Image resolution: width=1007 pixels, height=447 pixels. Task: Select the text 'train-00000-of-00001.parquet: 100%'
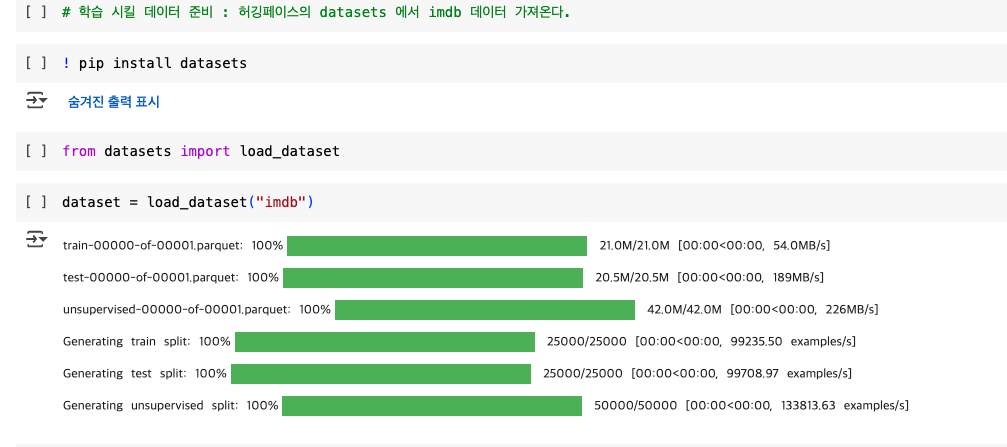pos(172,245)
